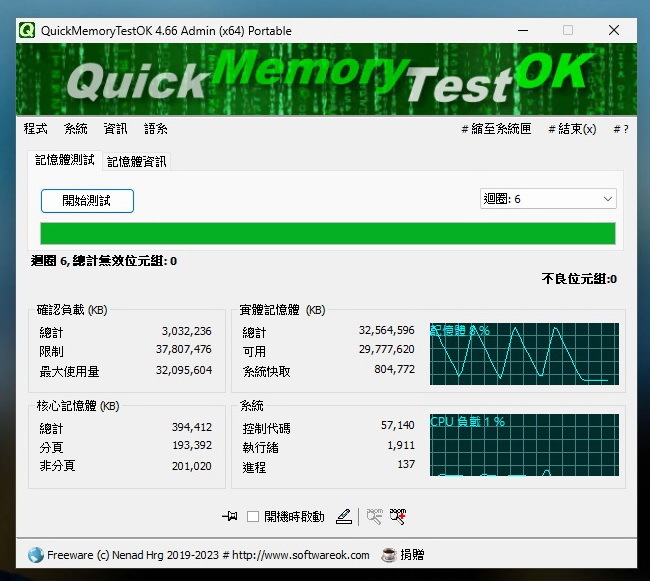Click the 分頁 value 193,392
Image resolution: width=650 pixels, height=581 pixels.
[192, 445]
